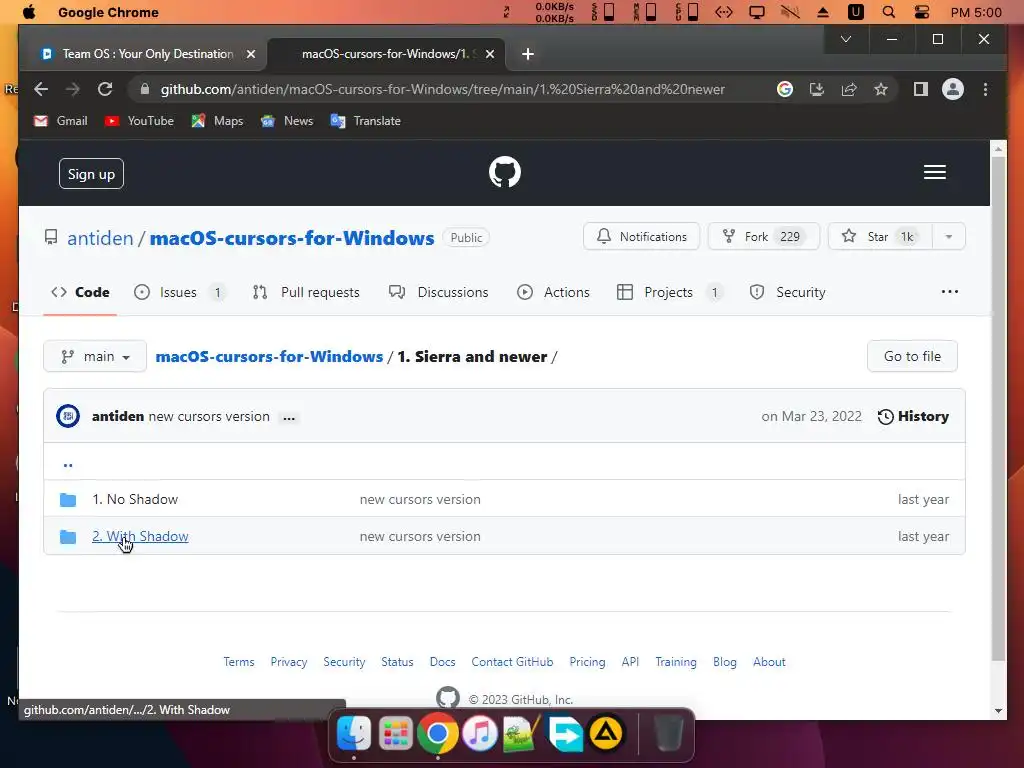This screenshot has height=768, width=1024.
Task: Click the macOS-cursors-for-Windows breadcrumb link
Action: click(269, 357)
